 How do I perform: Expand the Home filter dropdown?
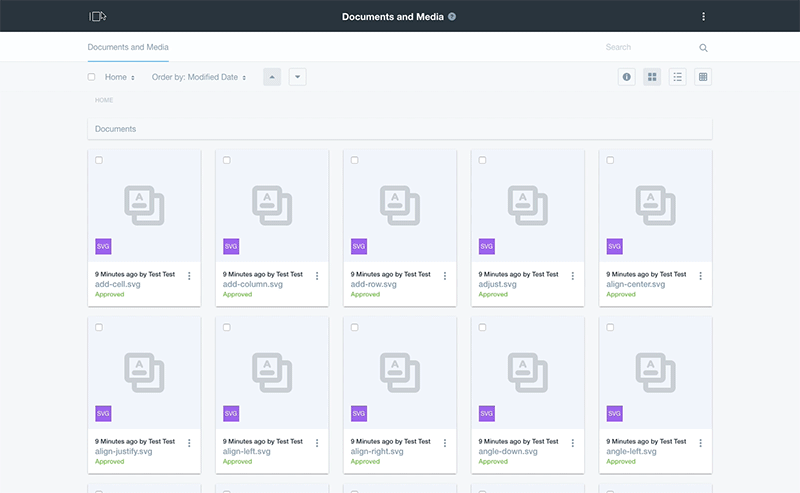click(119, 77)
